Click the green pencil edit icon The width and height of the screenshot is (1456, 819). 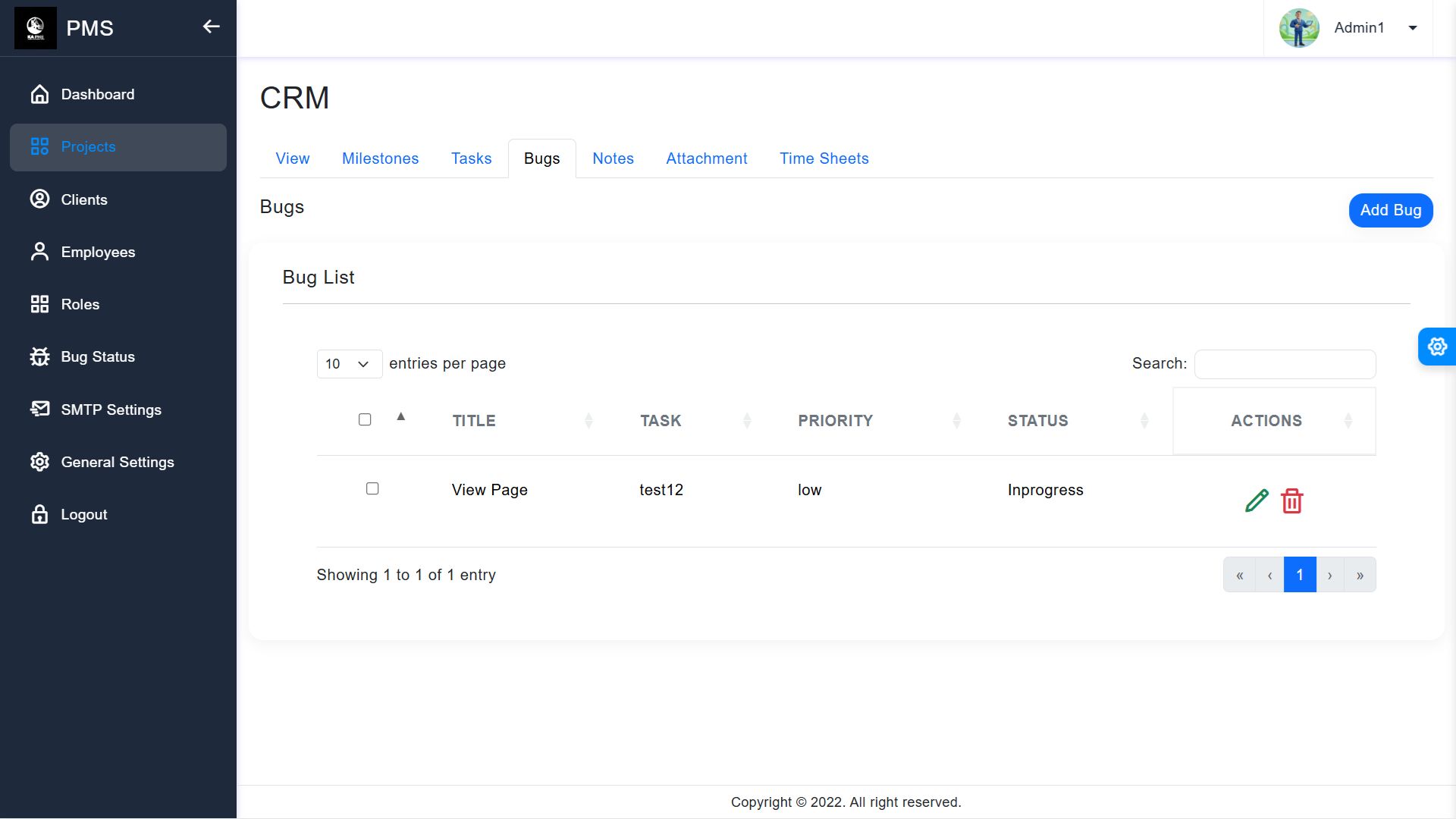[x=1257, y=500]
